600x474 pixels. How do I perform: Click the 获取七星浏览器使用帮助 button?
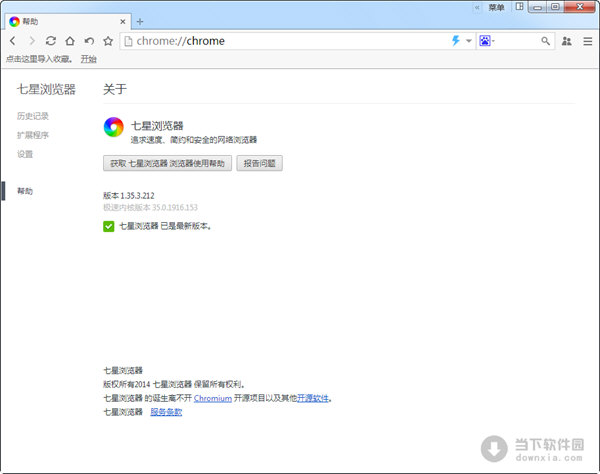click(x=167, y=163)
